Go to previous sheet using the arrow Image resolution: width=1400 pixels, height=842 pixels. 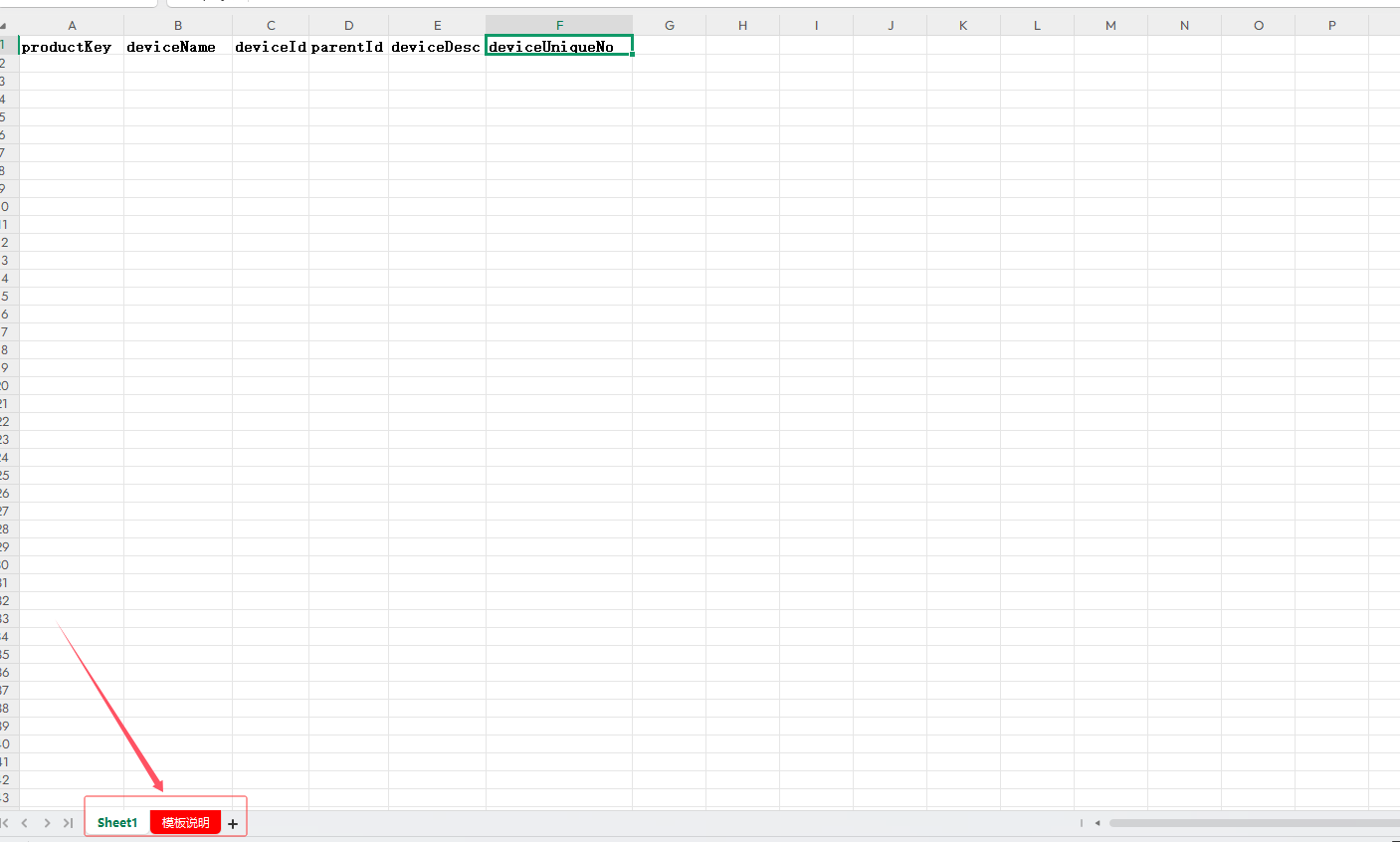pyautogui.click(x=25, y=823)
